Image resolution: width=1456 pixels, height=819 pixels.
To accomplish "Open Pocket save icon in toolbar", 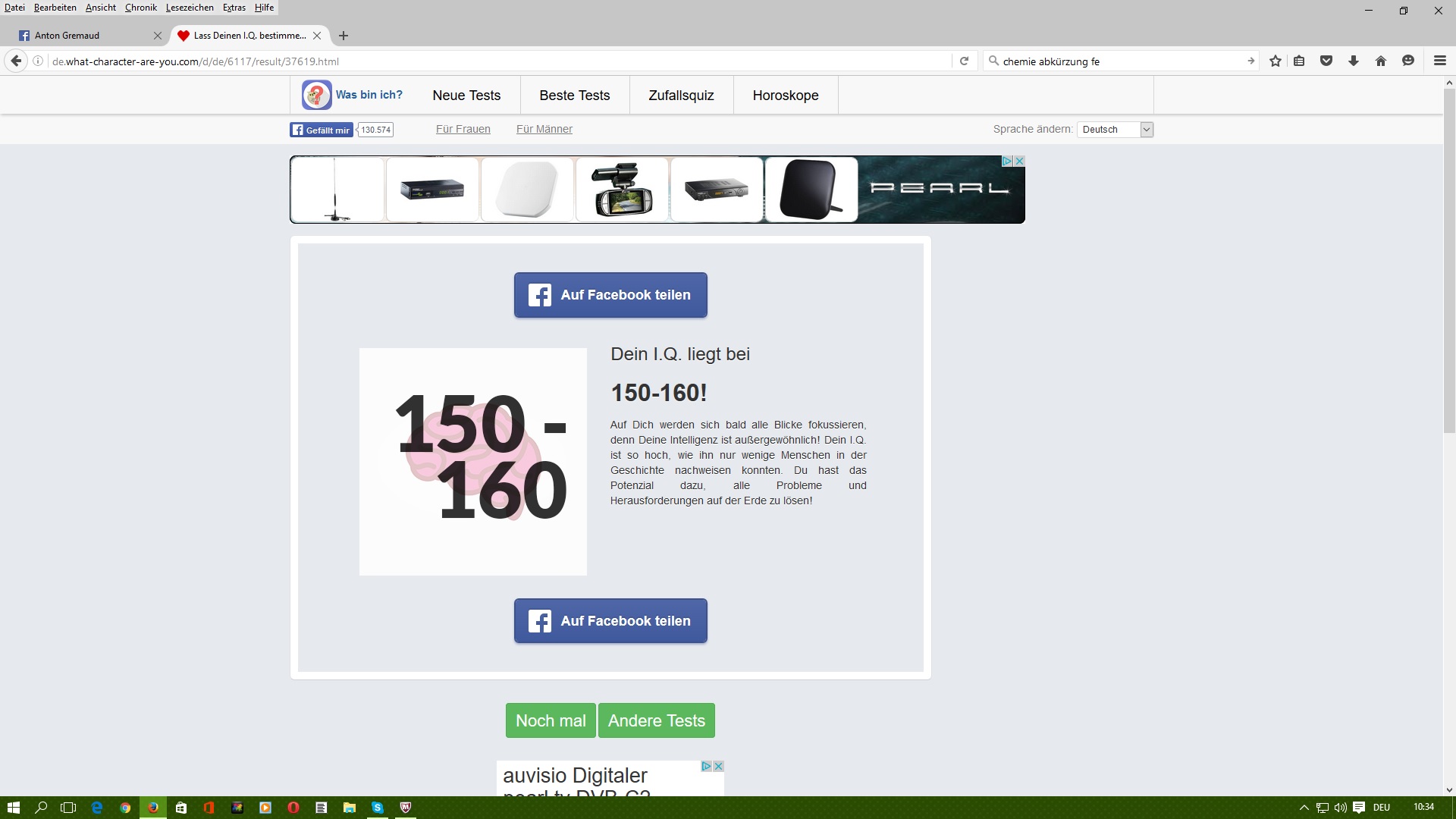I will tap(1326, 61).
